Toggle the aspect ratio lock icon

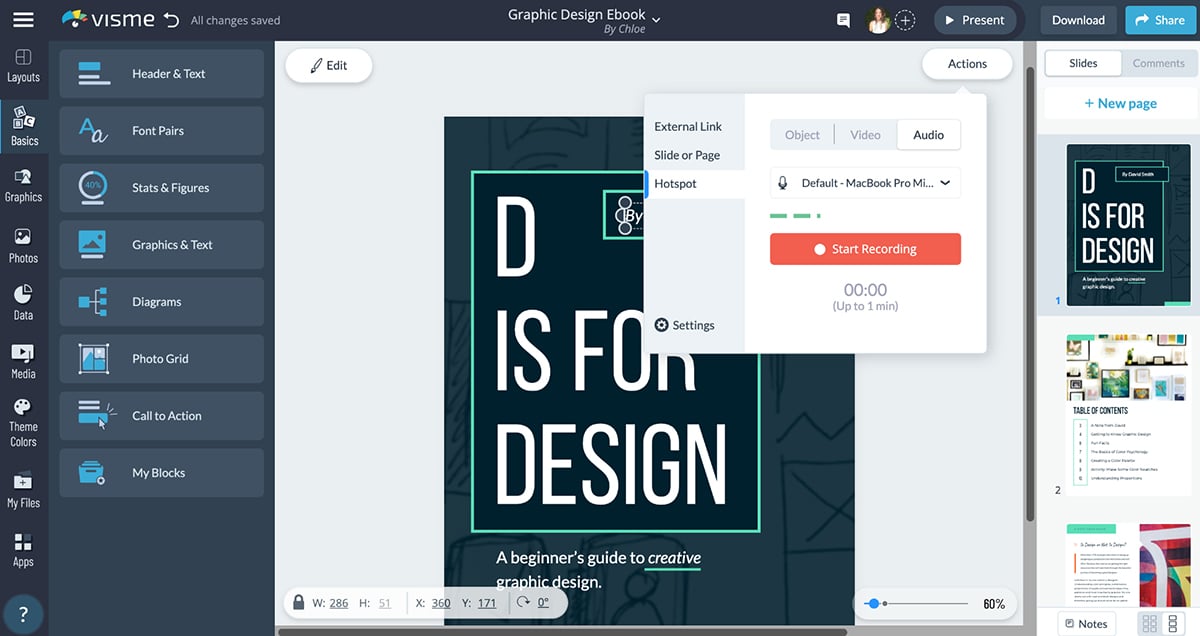(x=298, y=603)
